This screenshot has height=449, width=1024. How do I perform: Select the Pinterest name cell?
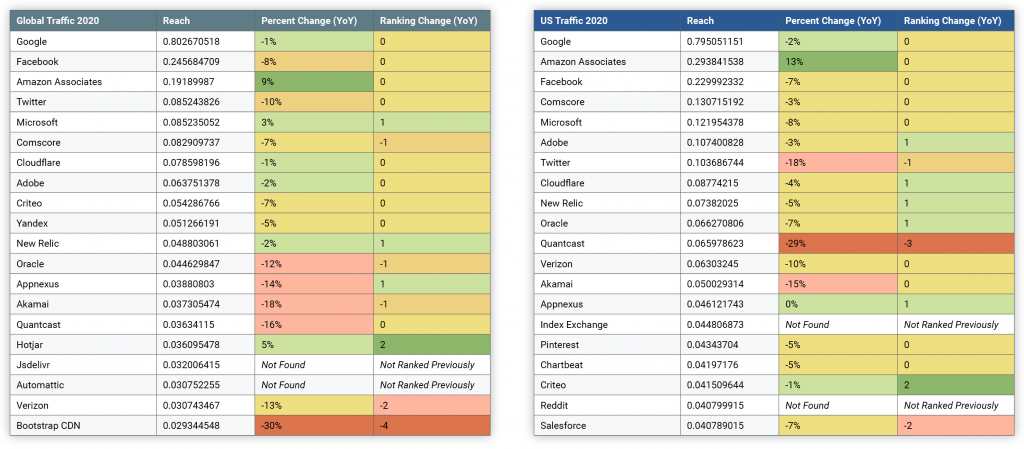click(607, 345)
